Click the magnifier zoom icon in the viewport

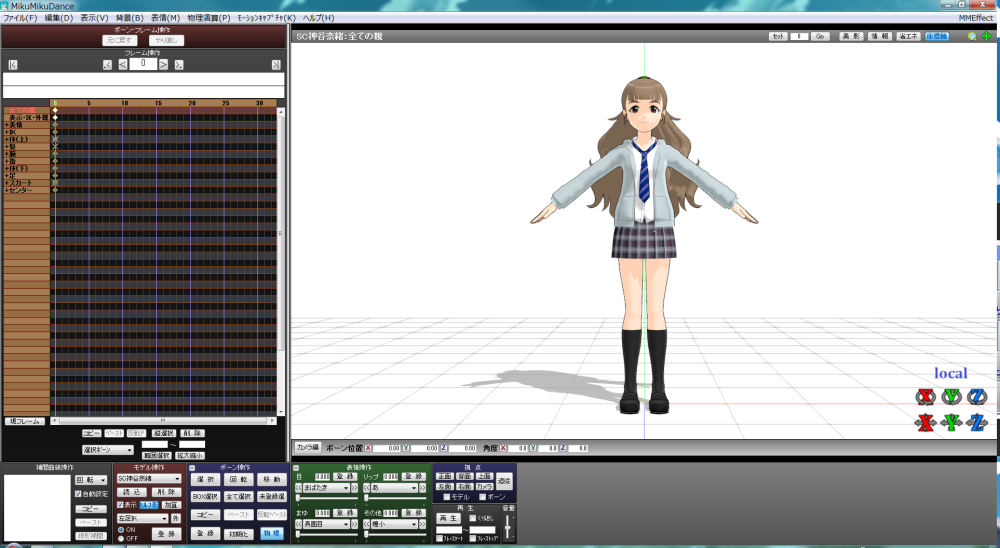[x=972, y=36]
